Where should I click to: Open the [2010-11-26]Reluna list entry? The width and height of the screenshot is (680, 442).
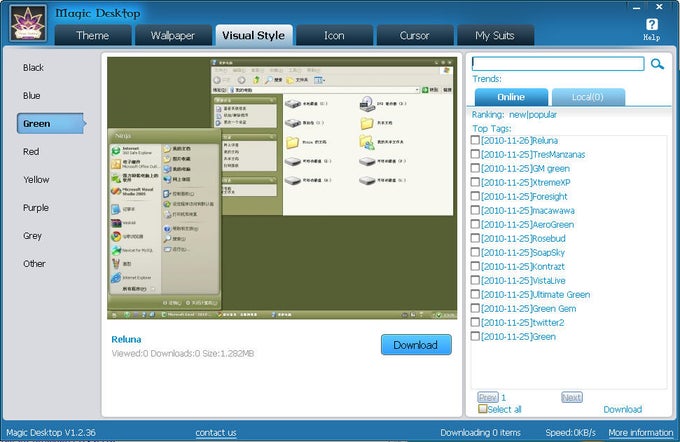click(520, 141)
